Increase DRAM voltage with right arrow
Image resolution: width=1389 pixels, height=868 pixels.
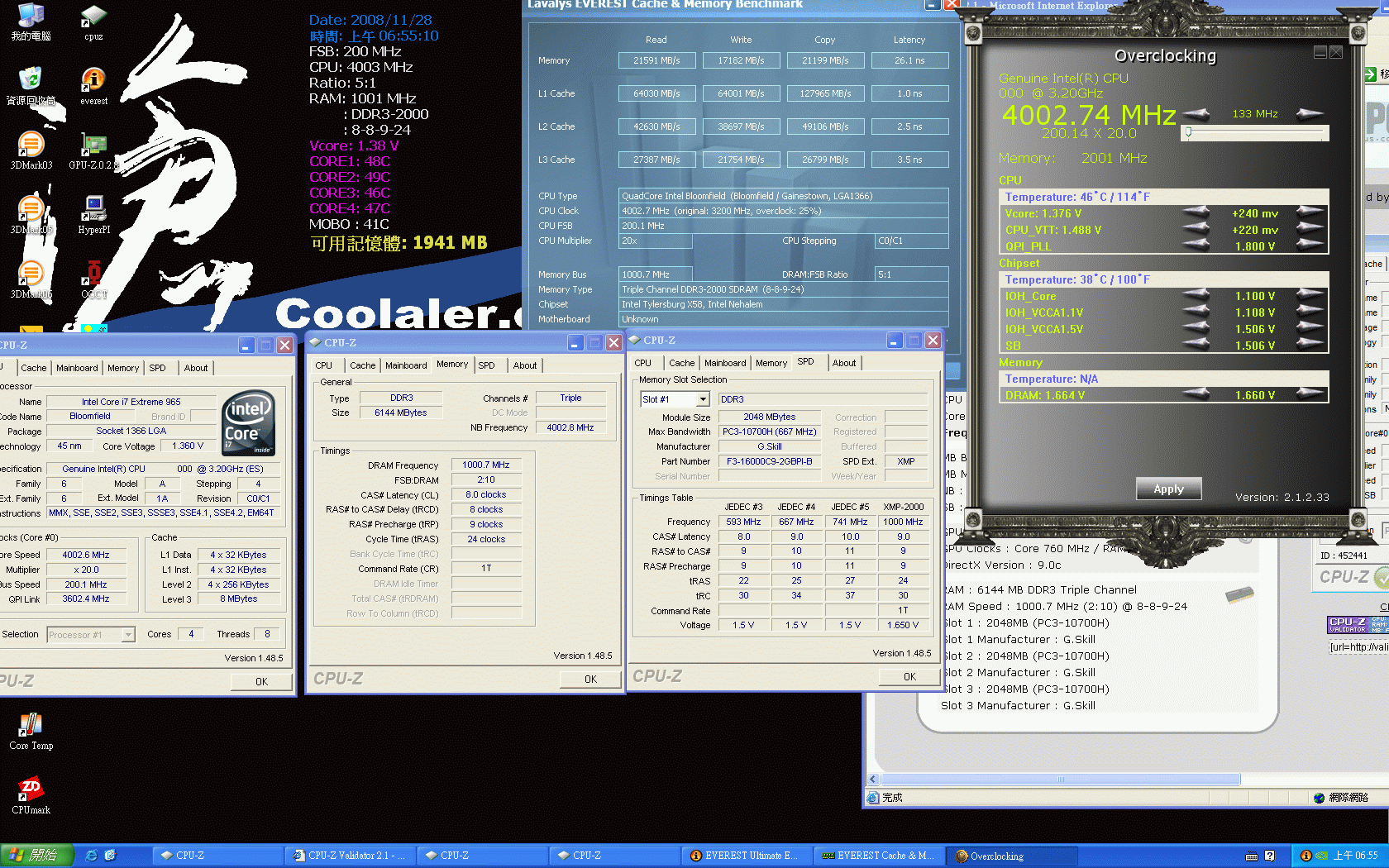click(x=1310, y=395)
